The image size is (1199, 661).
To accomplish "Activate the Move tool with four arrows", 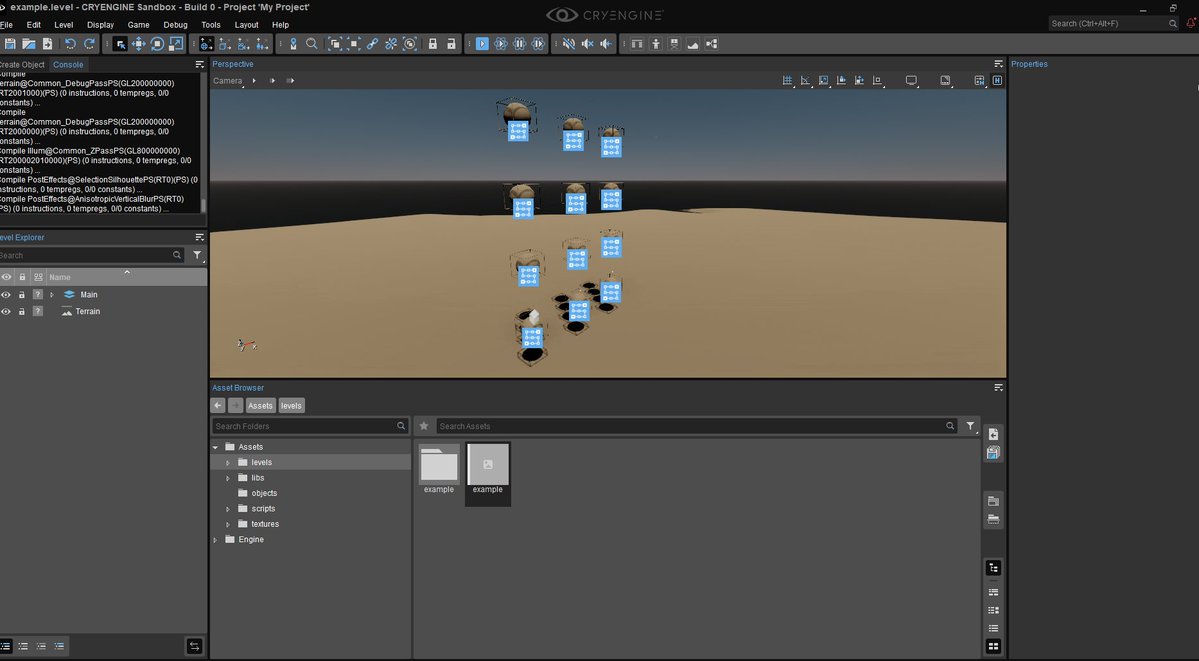I will point(138,44).
